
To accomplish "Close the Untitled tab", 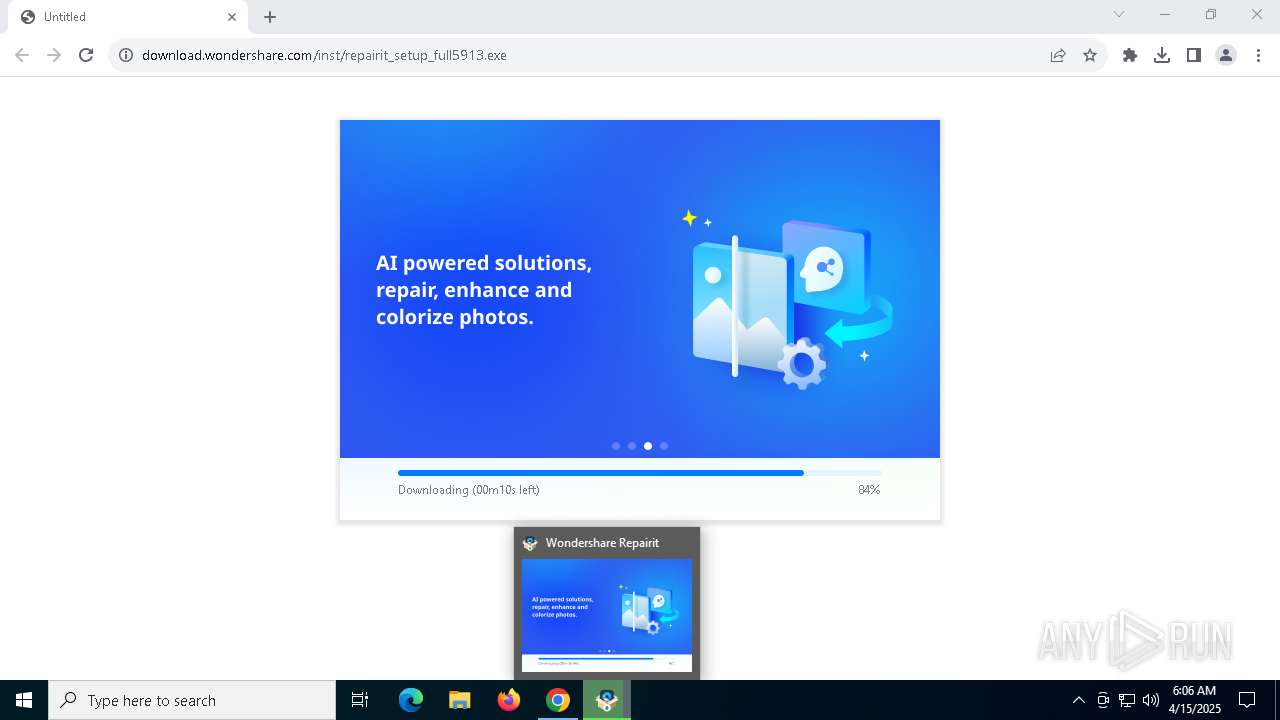I will coord(232,17).
